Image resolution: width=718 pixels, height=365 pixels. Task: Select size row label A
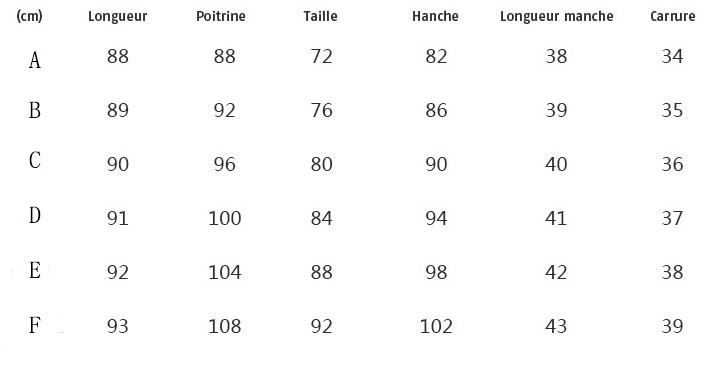35,60
